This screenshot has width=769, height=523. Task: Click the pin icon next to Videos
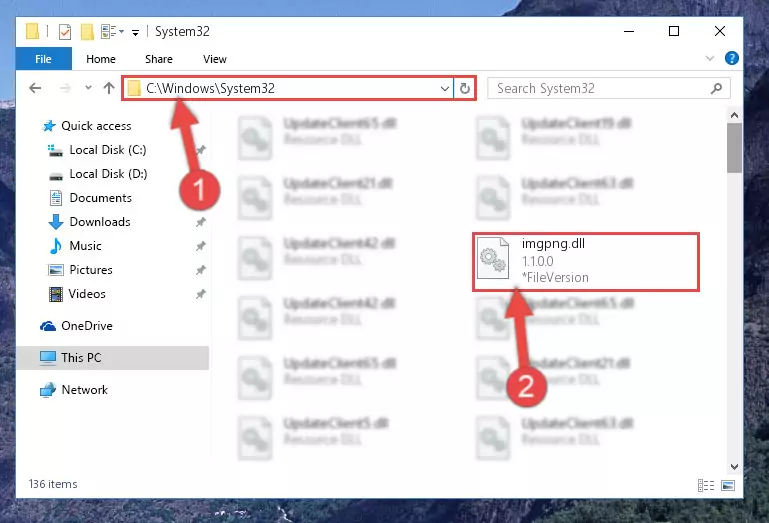[200, 294]
